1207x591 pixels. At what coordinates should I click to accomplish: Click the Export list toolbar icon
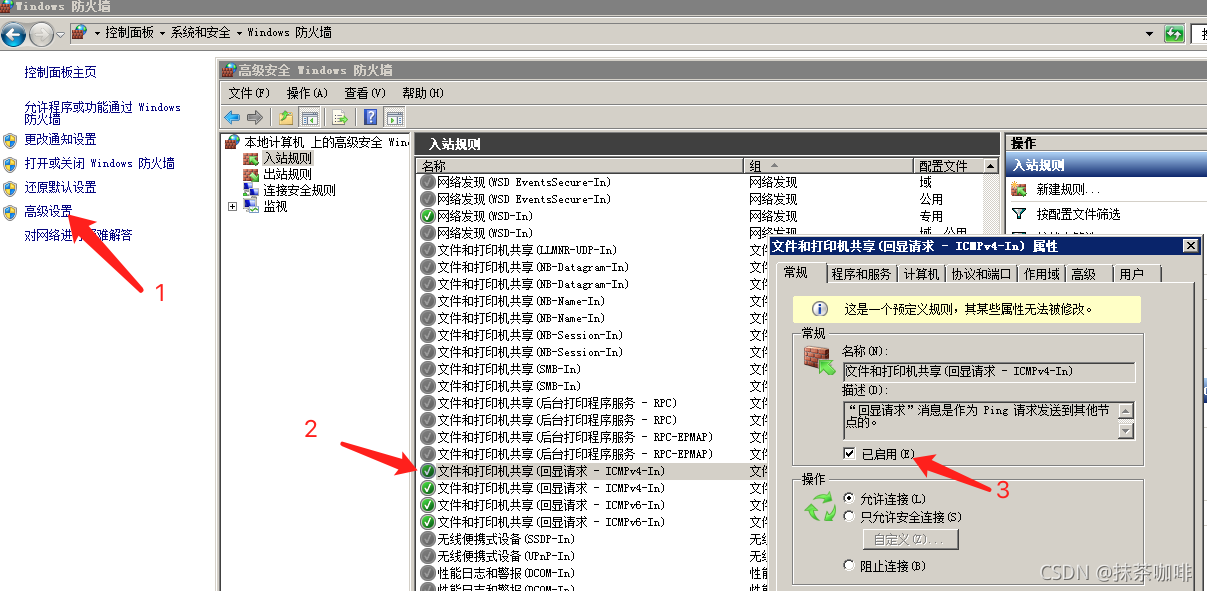click(x=340, y=117)
